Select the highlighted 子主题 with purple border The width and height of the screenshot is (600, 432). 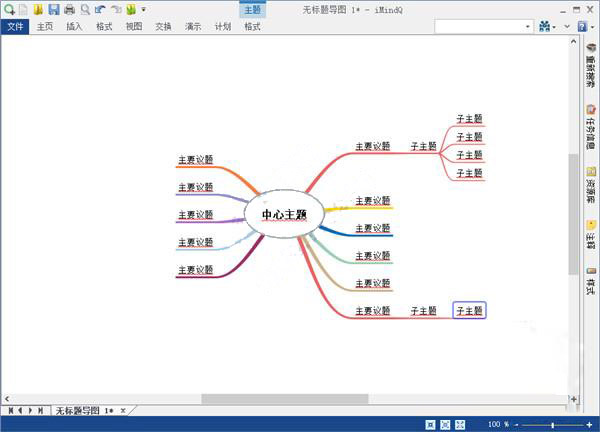click(x=469, y=310)
